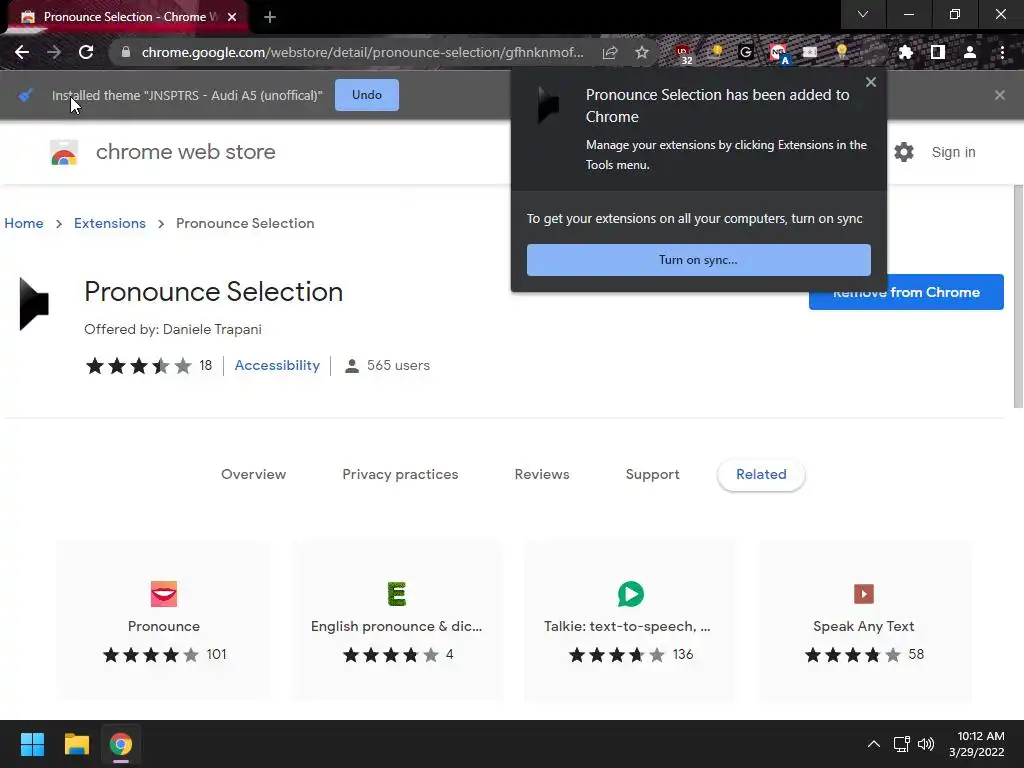
Task: View site information via the lock icon
Action: (126, 52)
